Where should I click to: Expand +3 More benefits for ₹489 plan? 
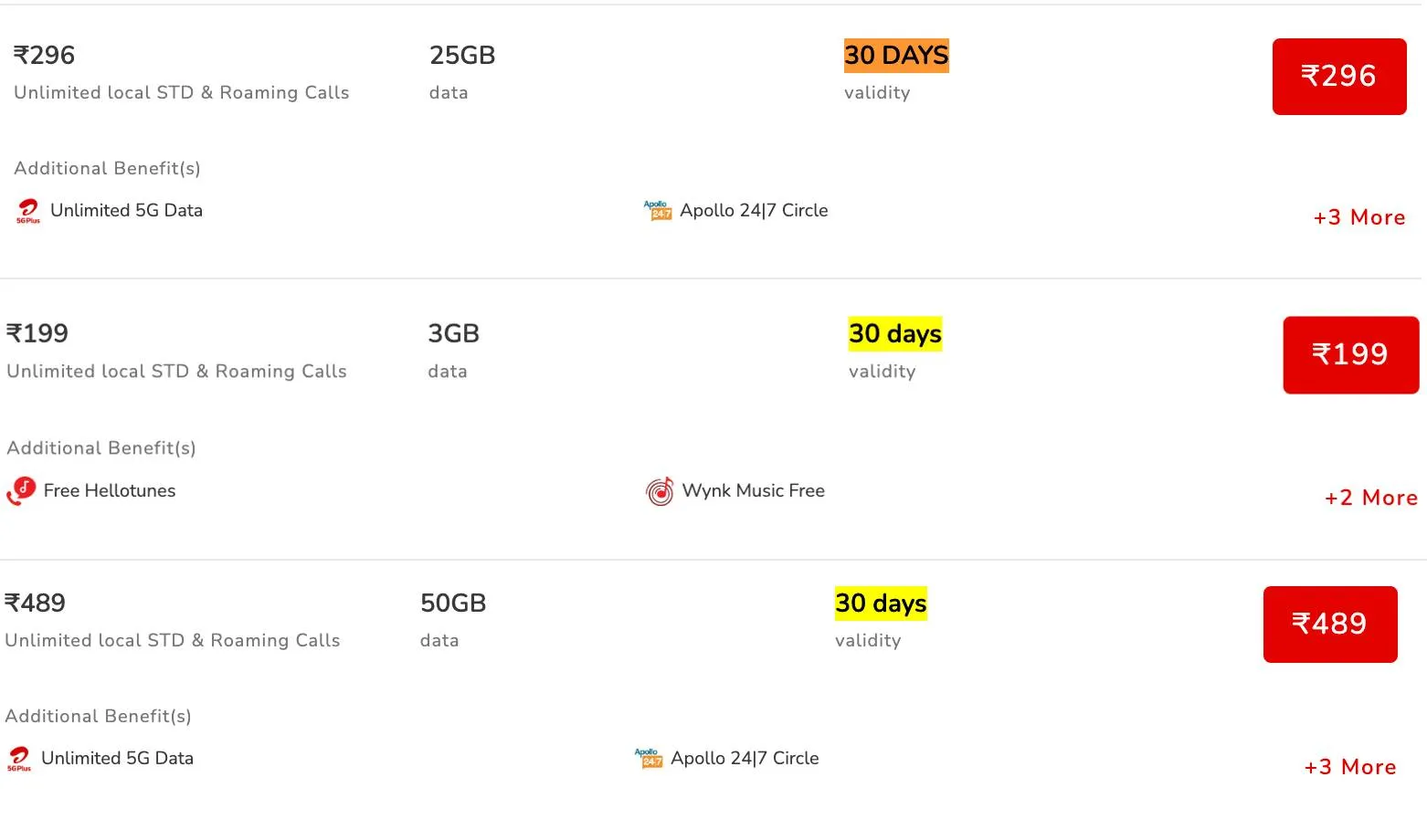[1350, 767]
